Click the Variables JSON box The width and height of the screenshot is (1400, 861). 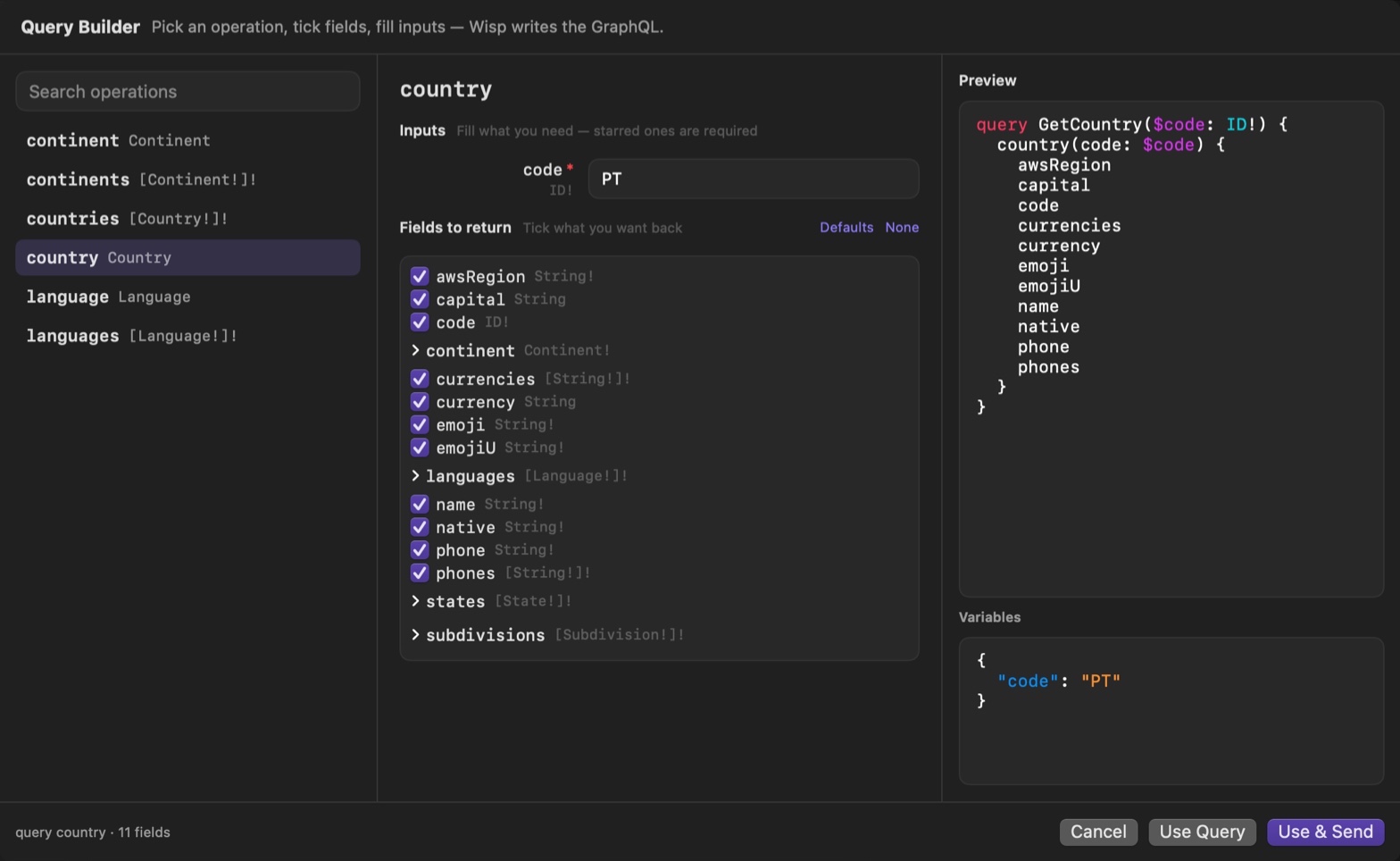(x=1171, y=711)
